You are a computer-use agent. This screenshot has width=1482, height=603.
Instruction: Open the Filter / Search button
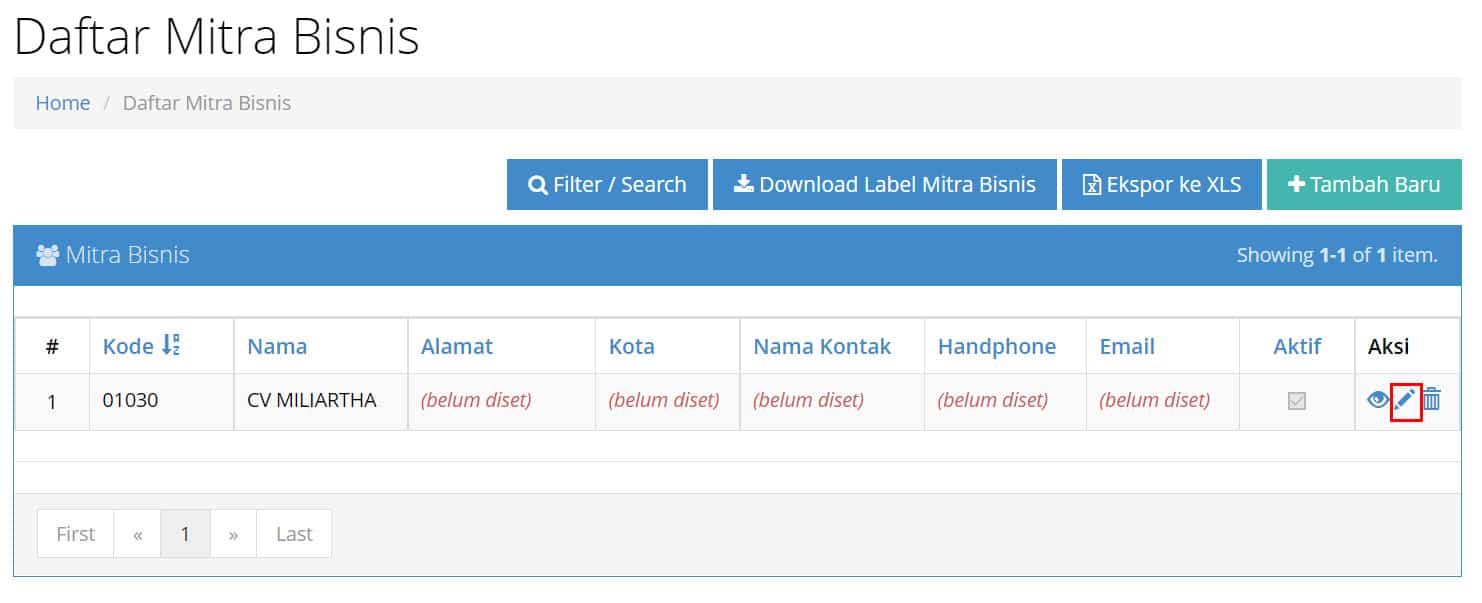(x=607, y=184)
